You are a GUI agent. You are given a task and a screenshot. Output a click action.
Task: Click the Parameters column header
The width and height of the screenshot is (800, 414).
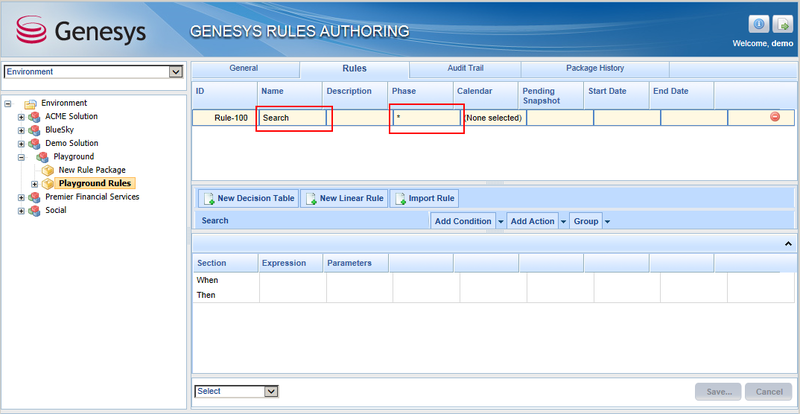pyautogui.click(x=356, y=263)
